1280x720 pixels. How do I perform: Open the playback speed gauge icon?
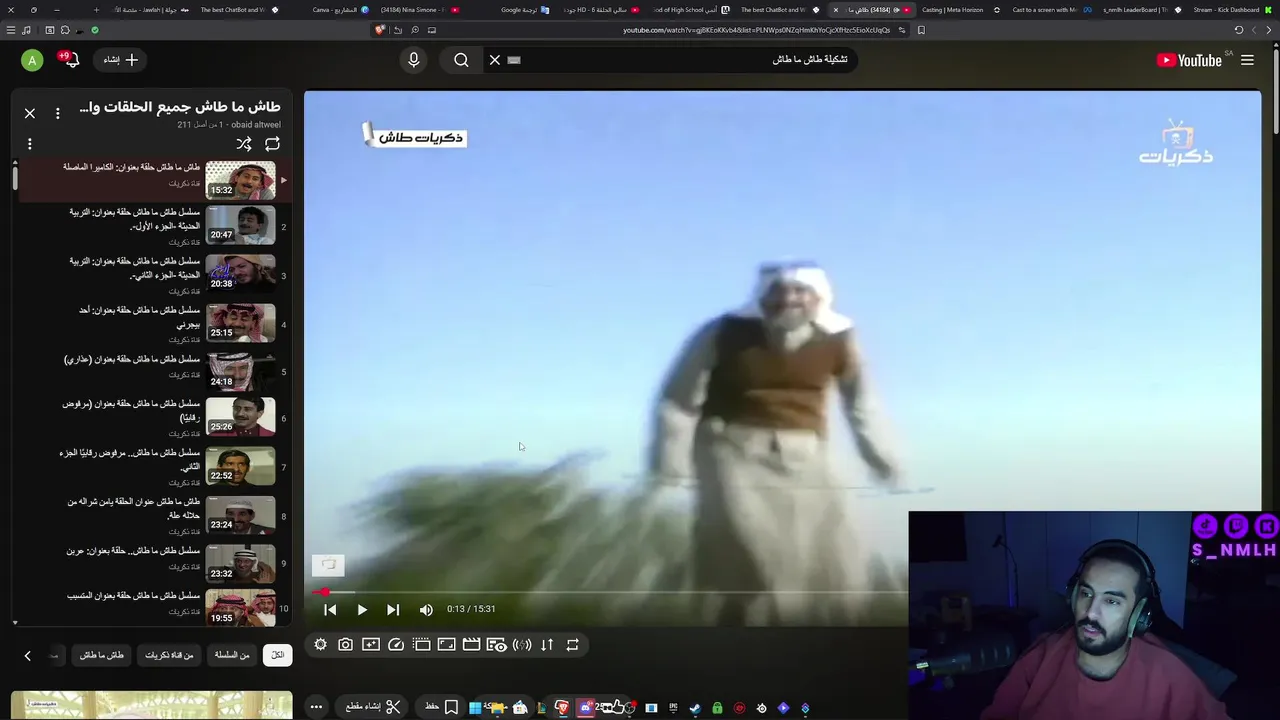coord(396,645)
